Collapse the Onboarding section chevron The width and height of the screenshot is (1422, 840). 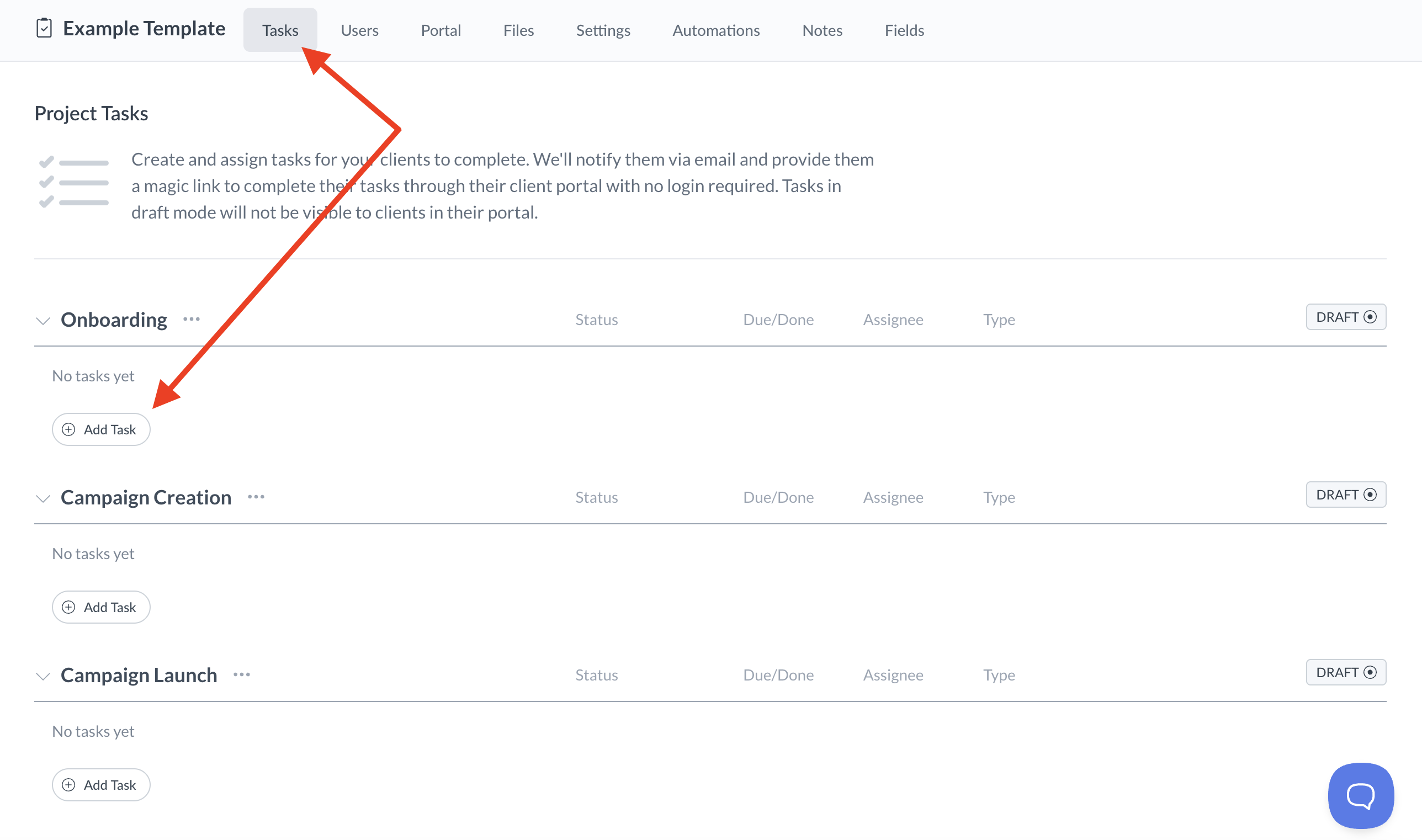[43, 321]
